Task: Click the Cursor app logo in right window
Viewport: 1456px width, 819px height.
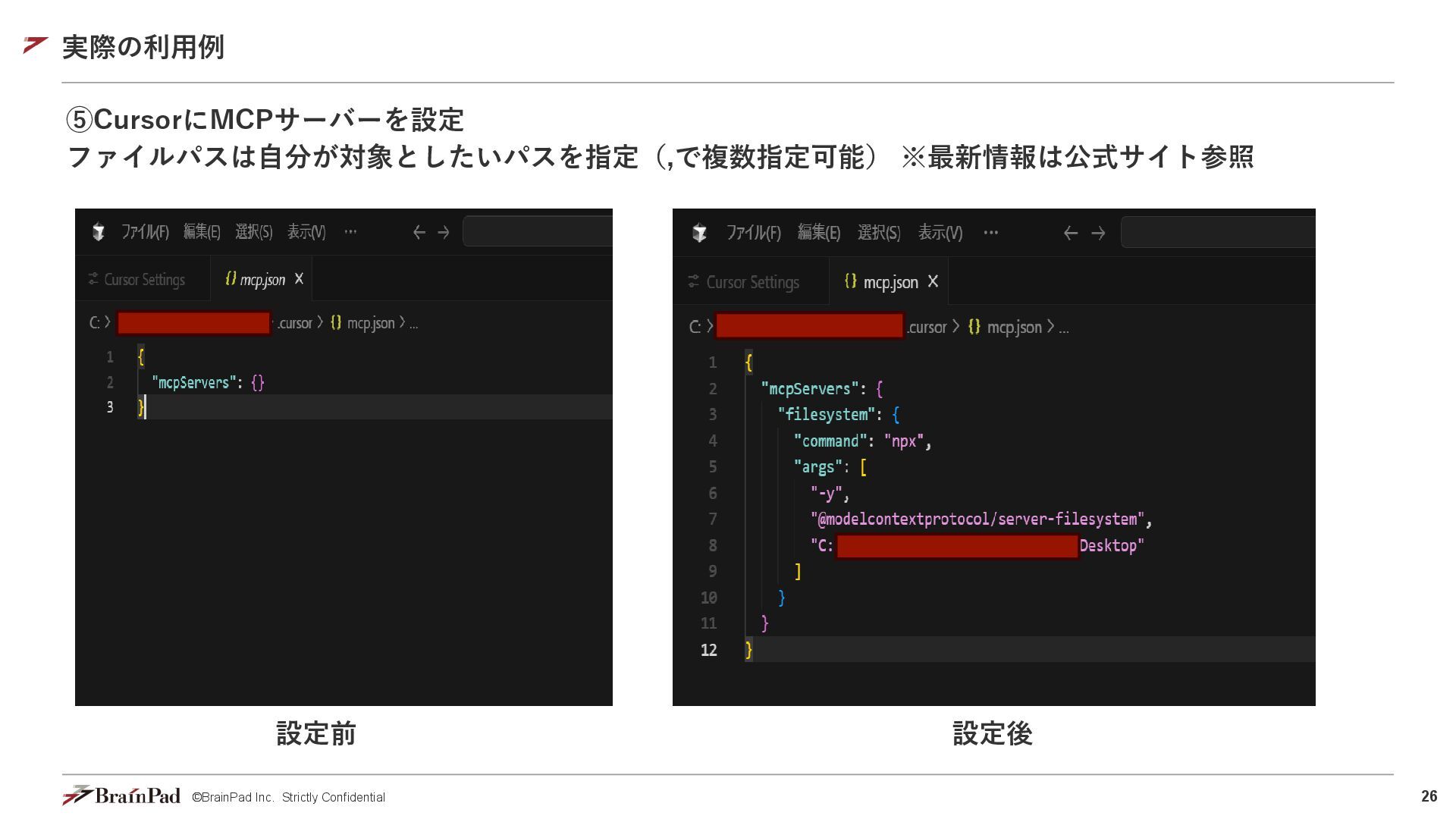Action: click(699, 233)
